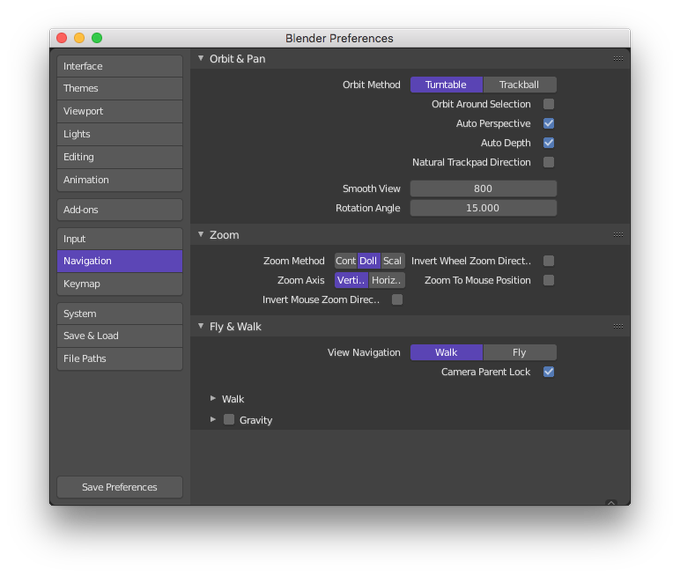Image resolution: width=680 pixels, height=576 pixels.
Task: Set Zoom Axis to Vertical
Action: click(x=351, y=280)
